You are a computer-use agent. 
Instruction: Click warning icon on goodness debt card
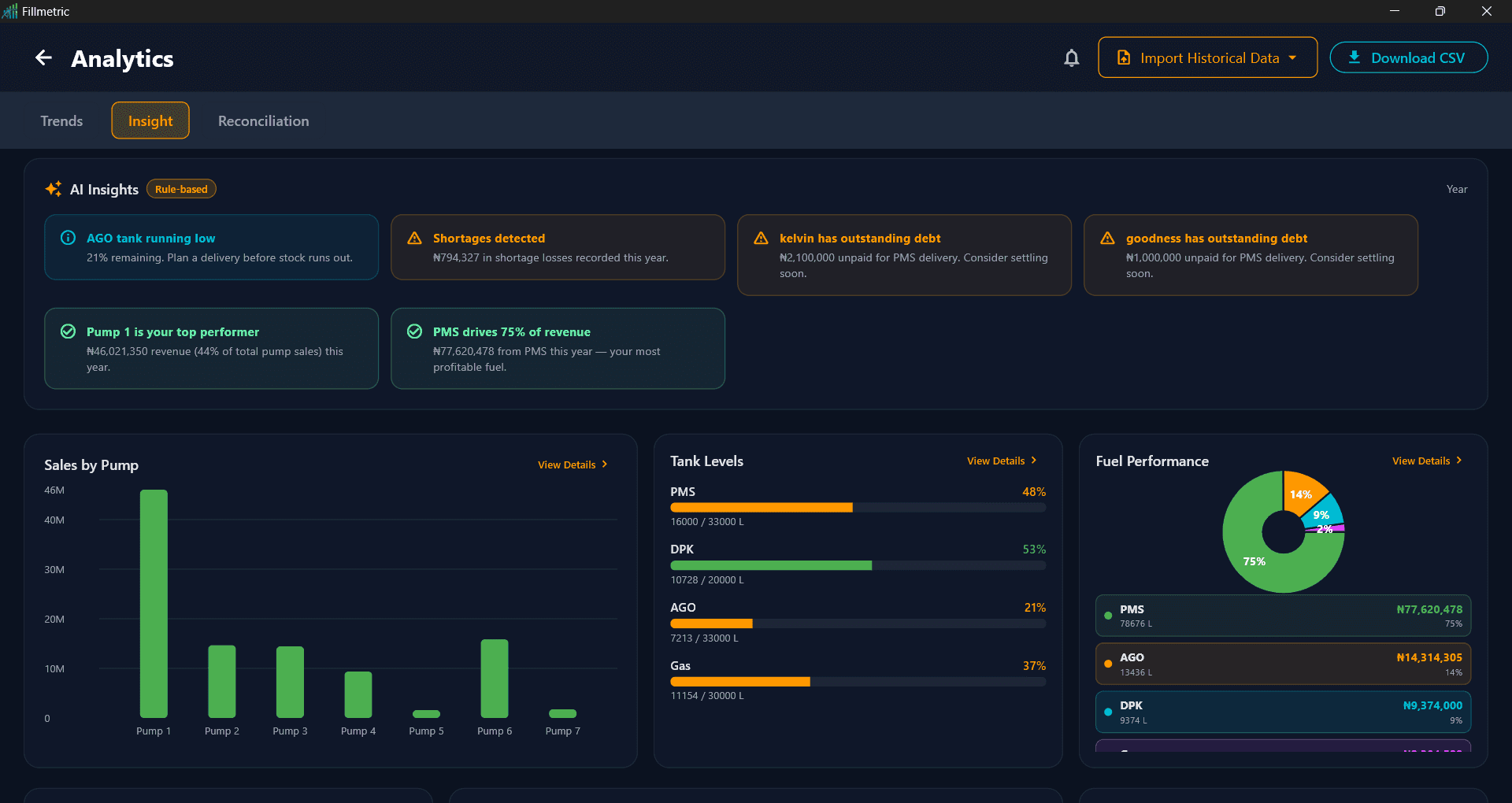1107,238
